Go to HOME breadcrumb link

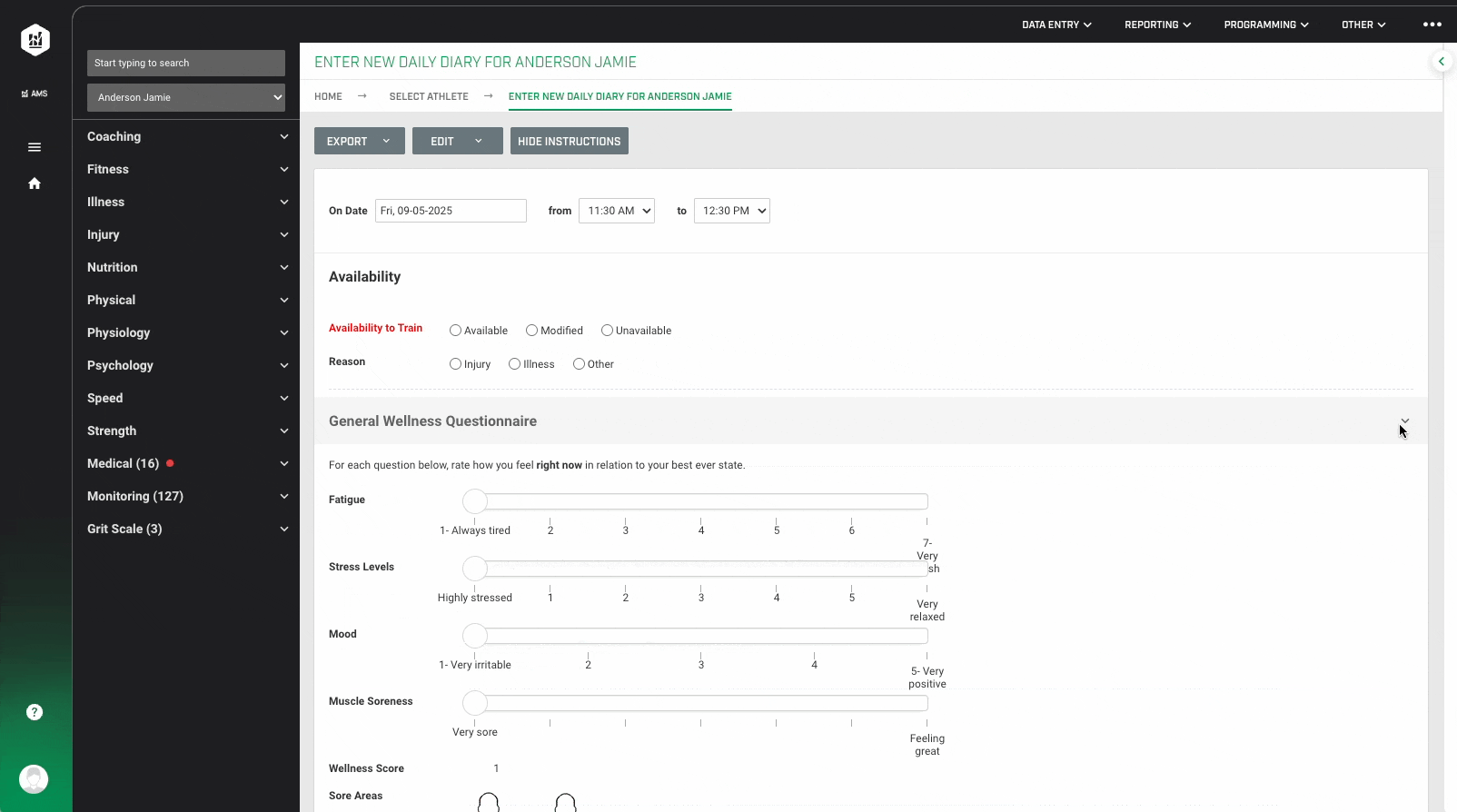coord(328,96)
